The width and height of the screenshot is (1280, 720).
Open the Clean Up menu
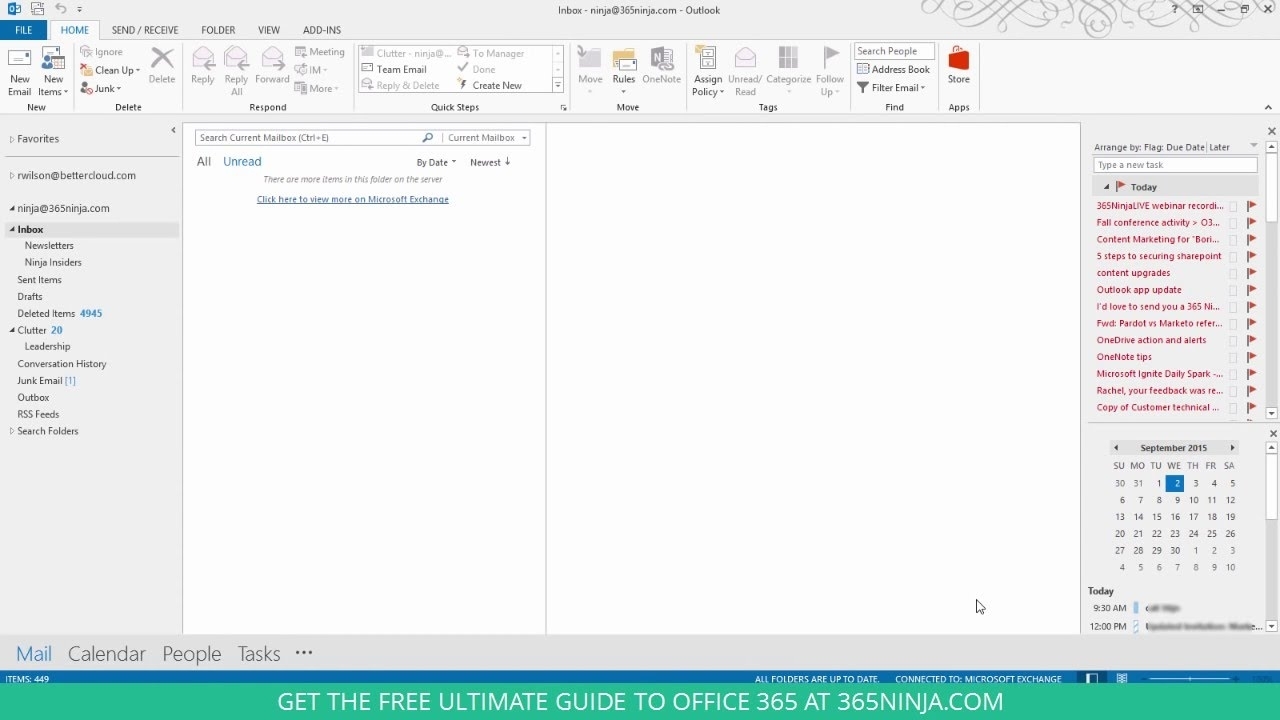pyautogui.click(x=111, y=70)
